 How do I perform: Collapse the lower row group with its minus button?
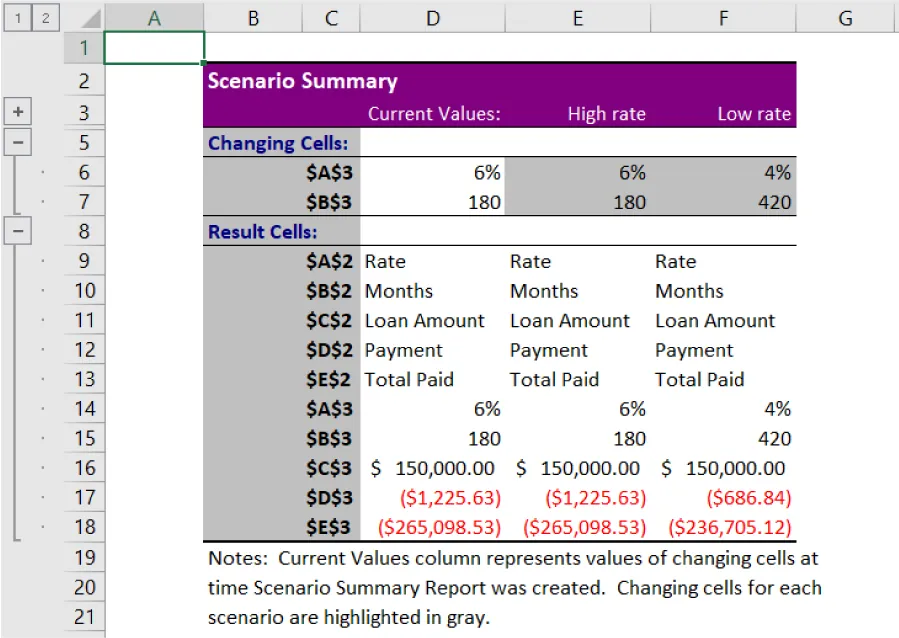[x=18, y=231]
